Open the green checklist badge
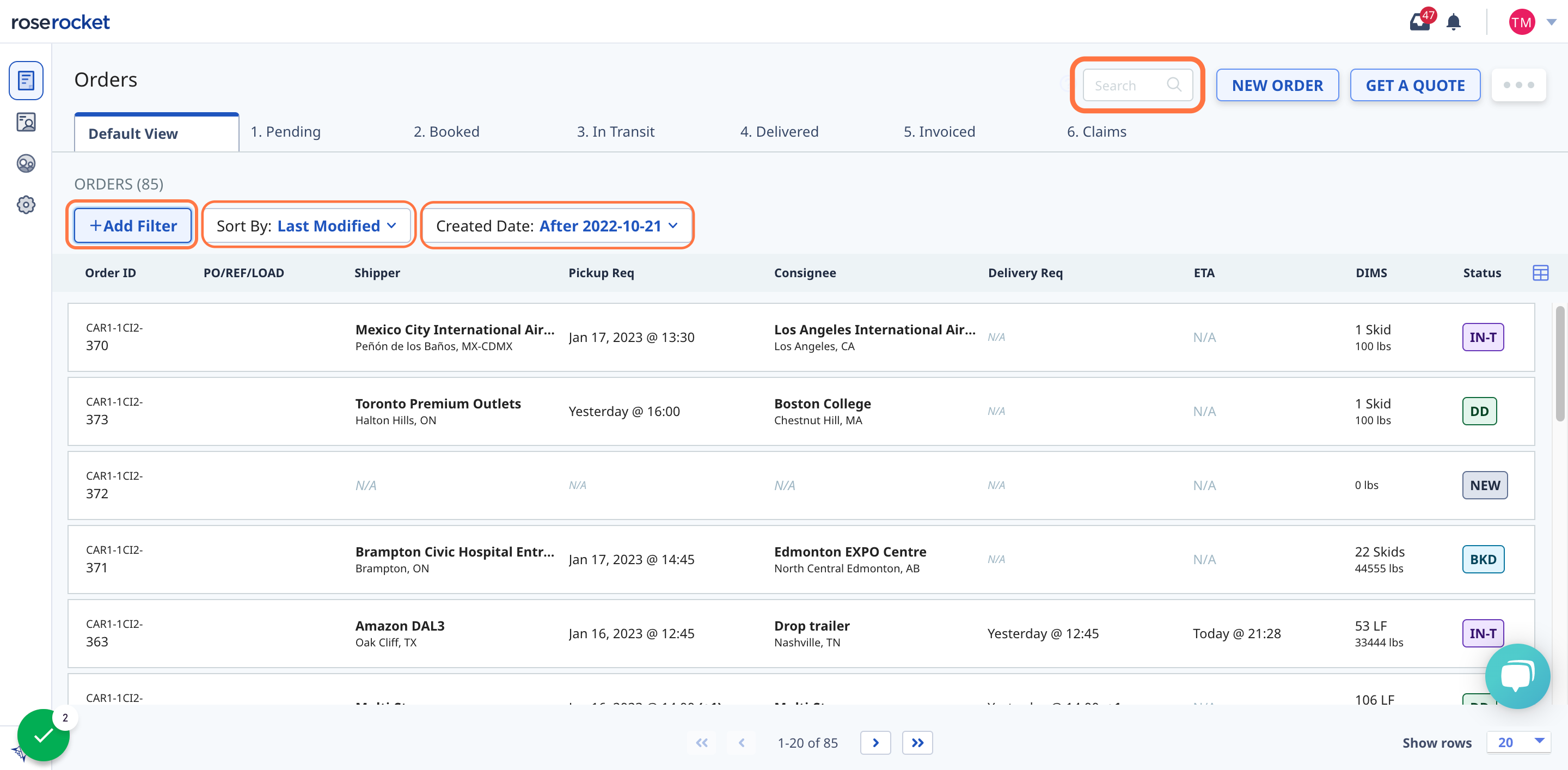Viewport: 1568px width, 770px height. point(43,735)
